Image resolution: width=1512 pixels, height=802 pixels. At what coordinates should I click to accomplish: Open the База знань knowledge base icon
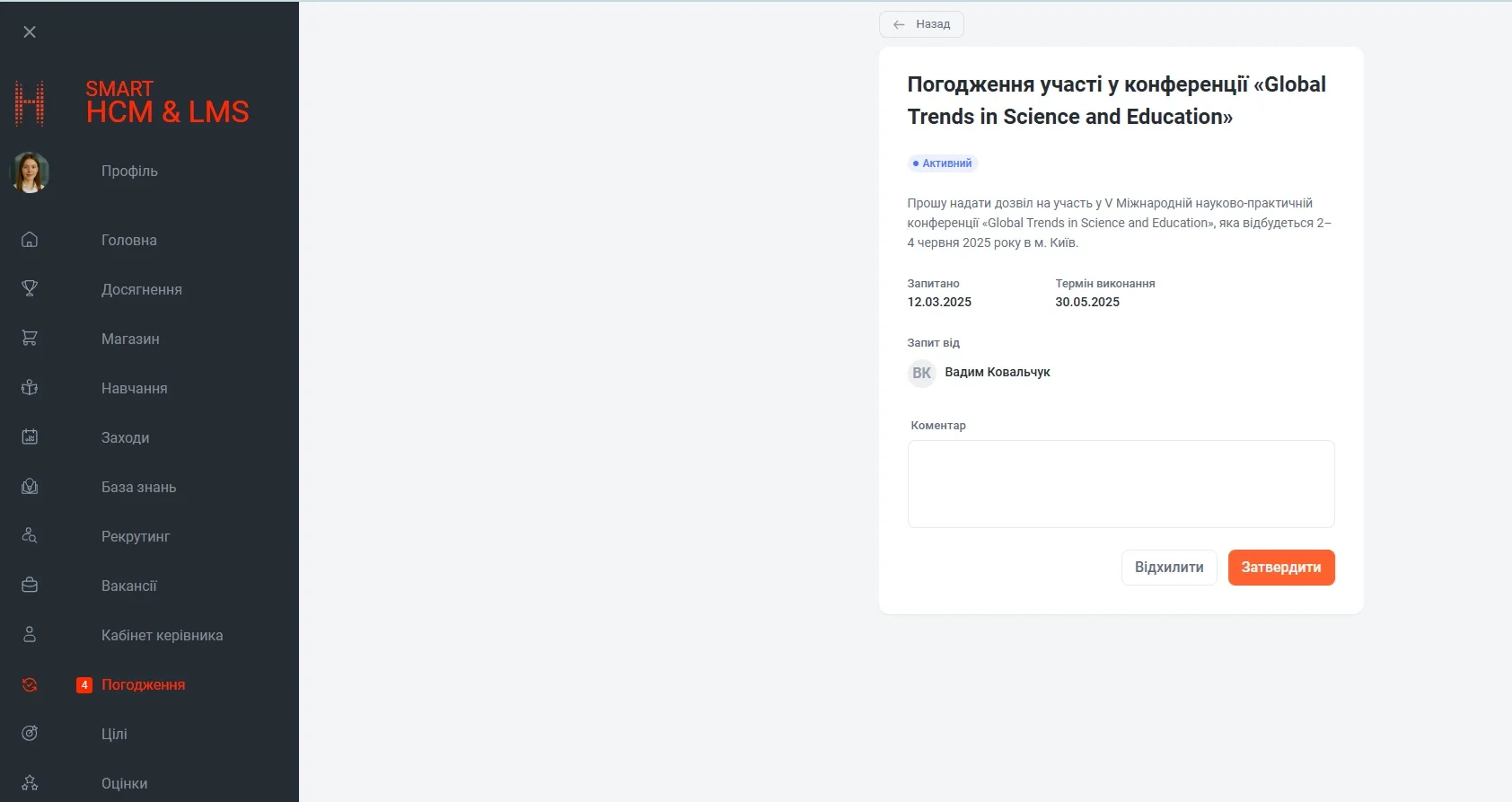click(x=30, y=487)
